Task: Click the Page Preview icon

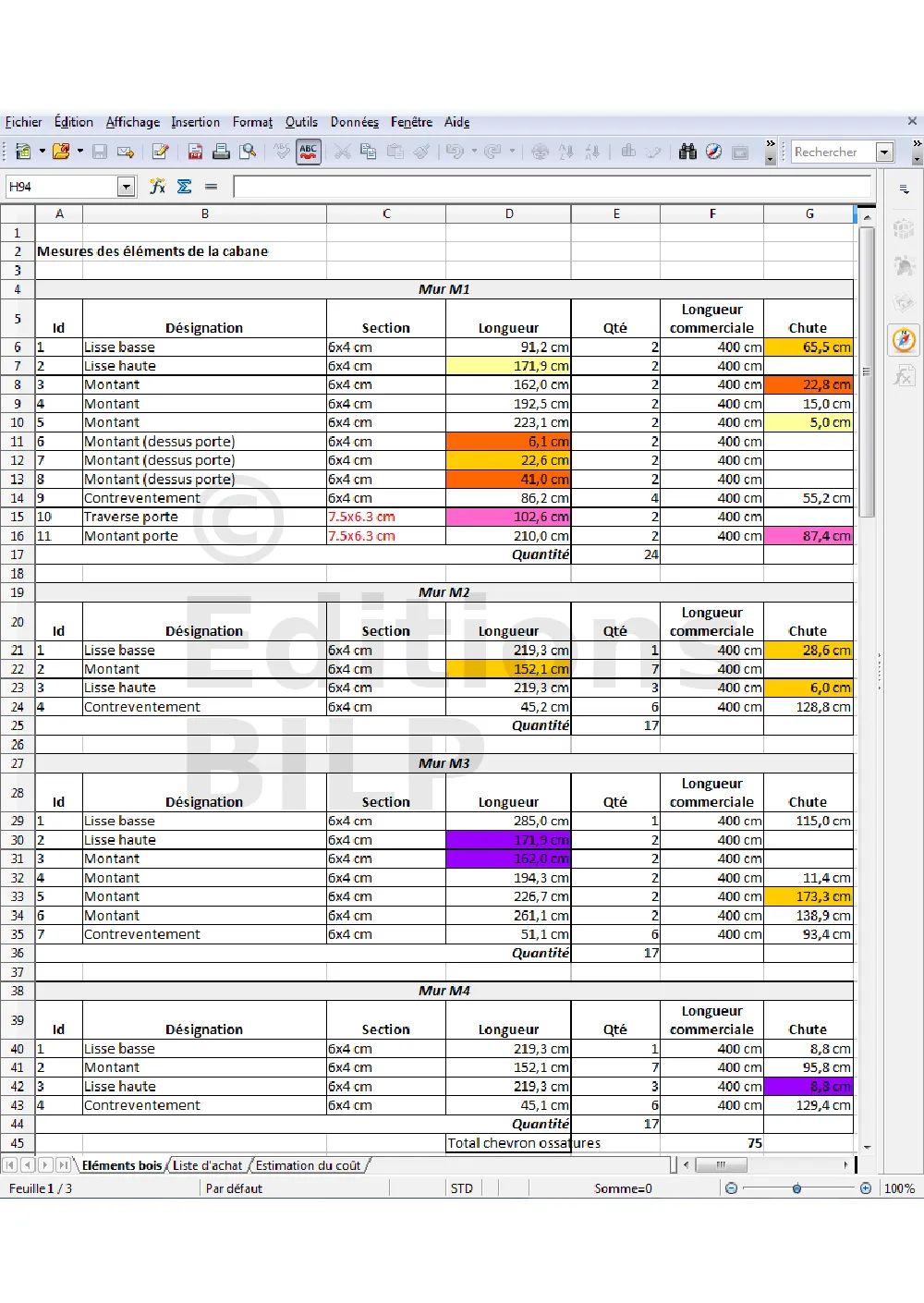Action: pos(248,152)
